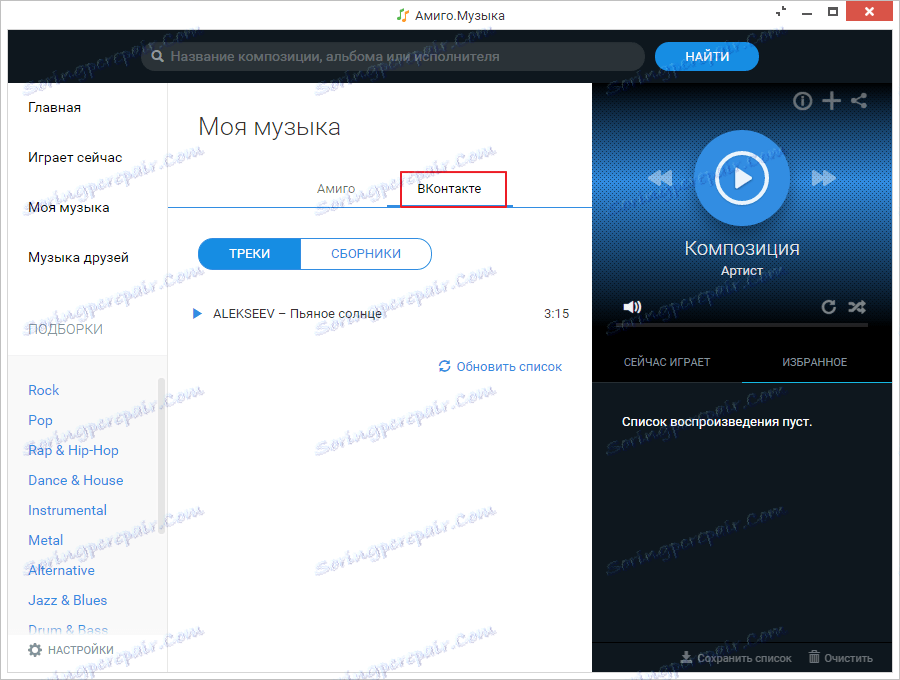Click the refresh icon beside Обновить список
900x680 pixels.
pyautogui.click(x=444, y=366)
